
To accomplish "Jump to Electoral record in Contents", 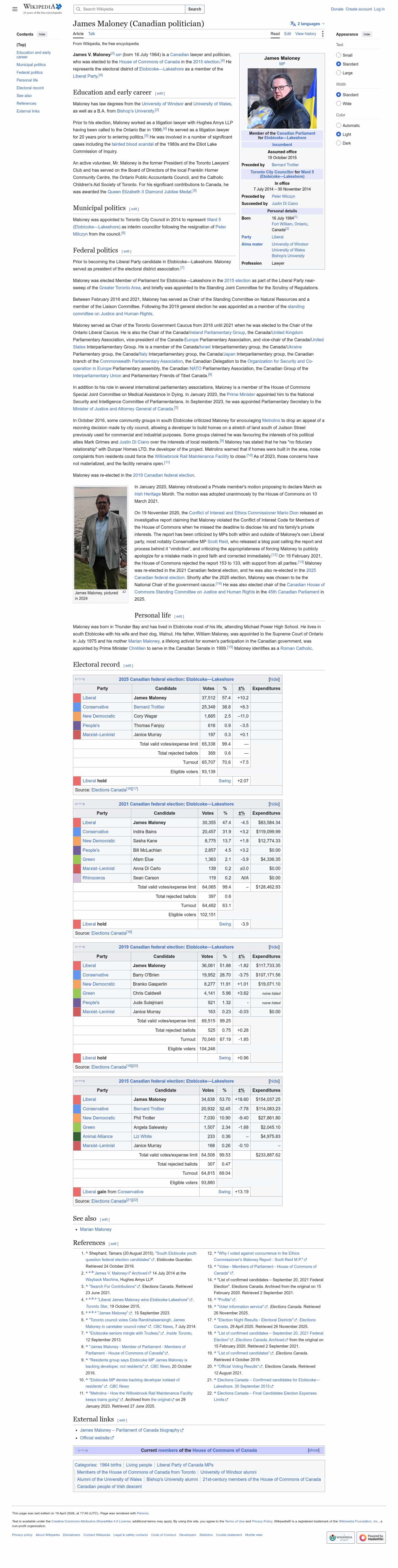I will pos(30,88).
